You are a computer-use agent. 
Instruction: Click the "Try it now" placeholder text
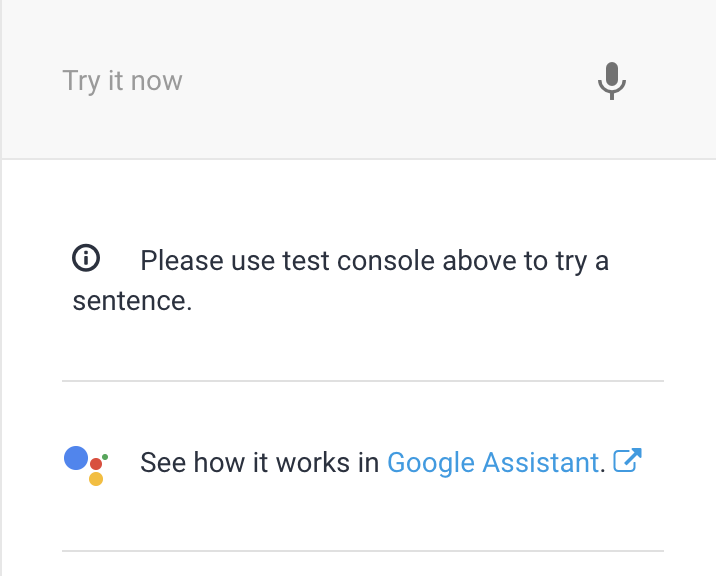pos(123,81)
